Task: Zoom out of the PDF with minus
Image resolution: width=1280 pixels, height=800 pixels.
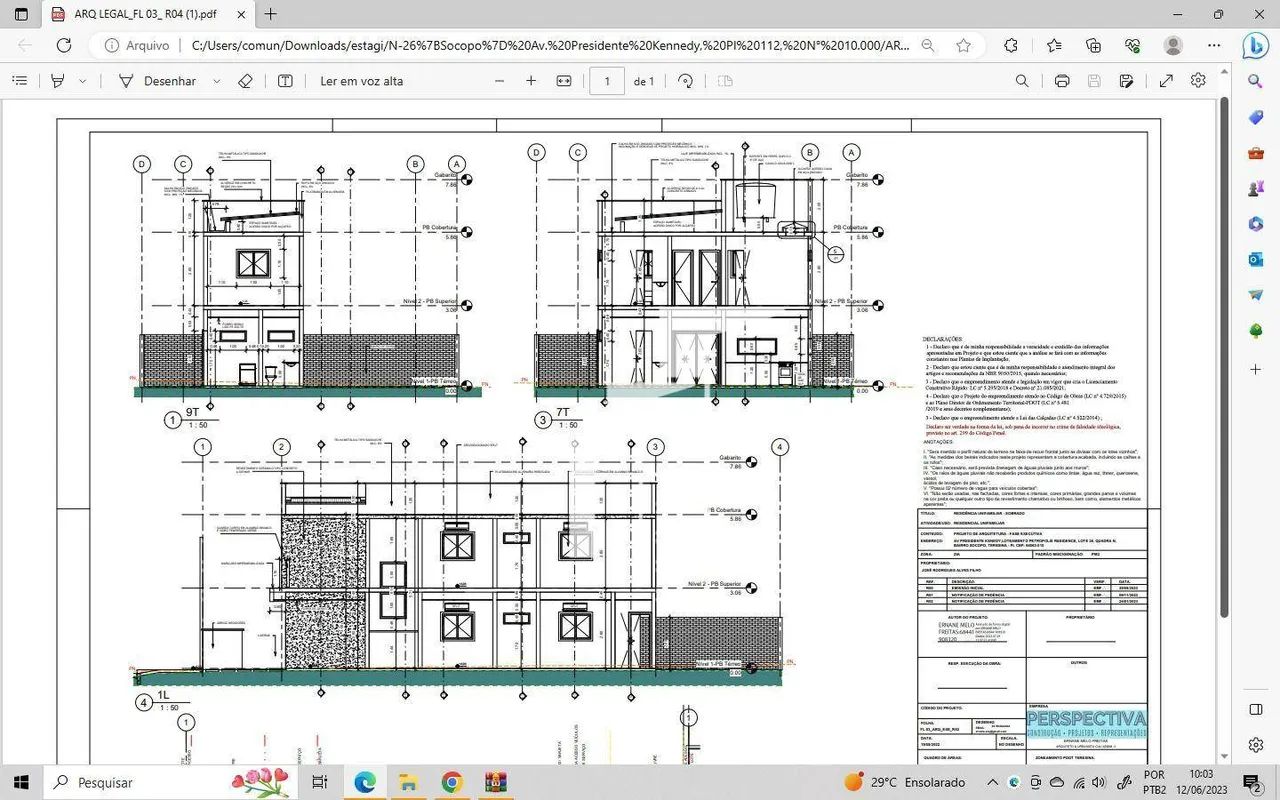Action: tap(498, 81)
